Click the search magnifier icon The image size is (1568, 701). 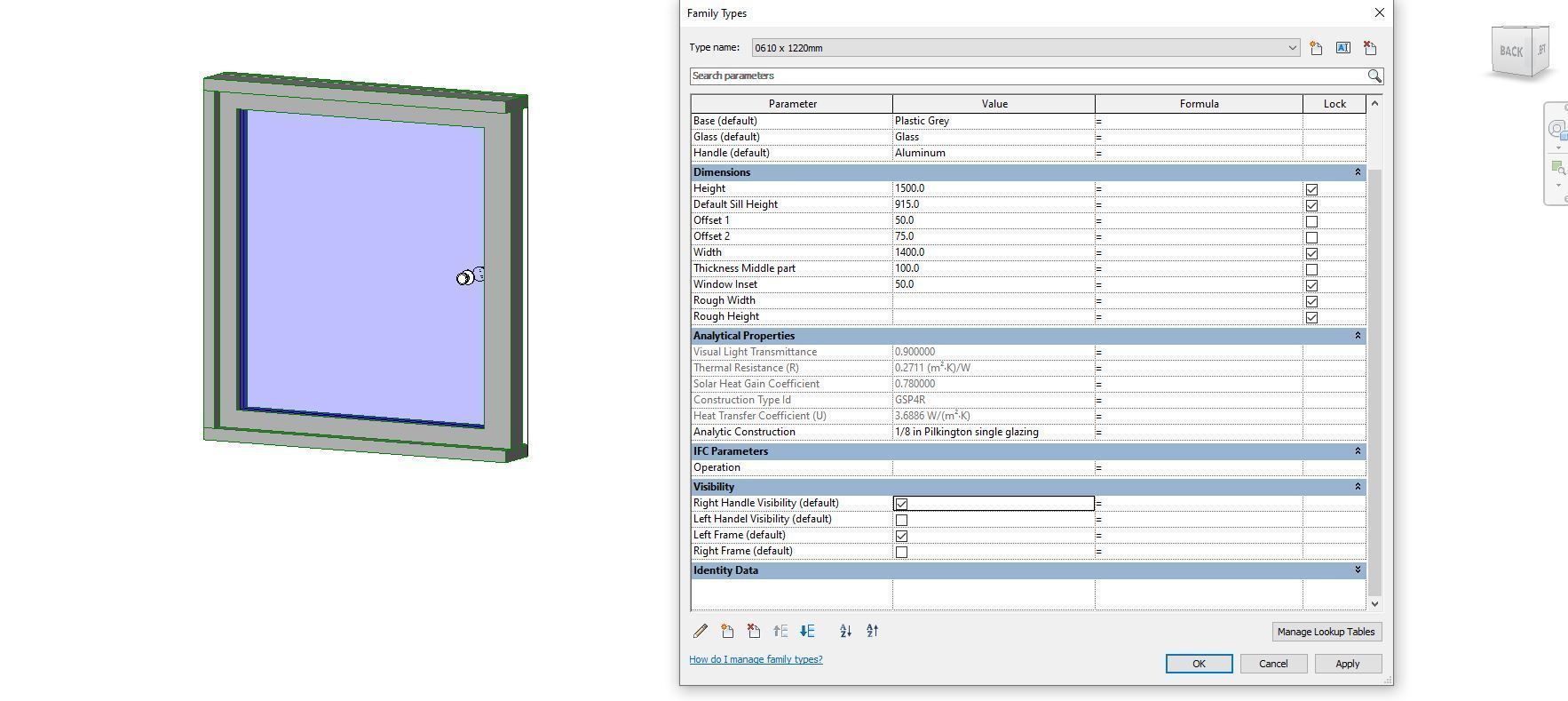[1374, 76]
